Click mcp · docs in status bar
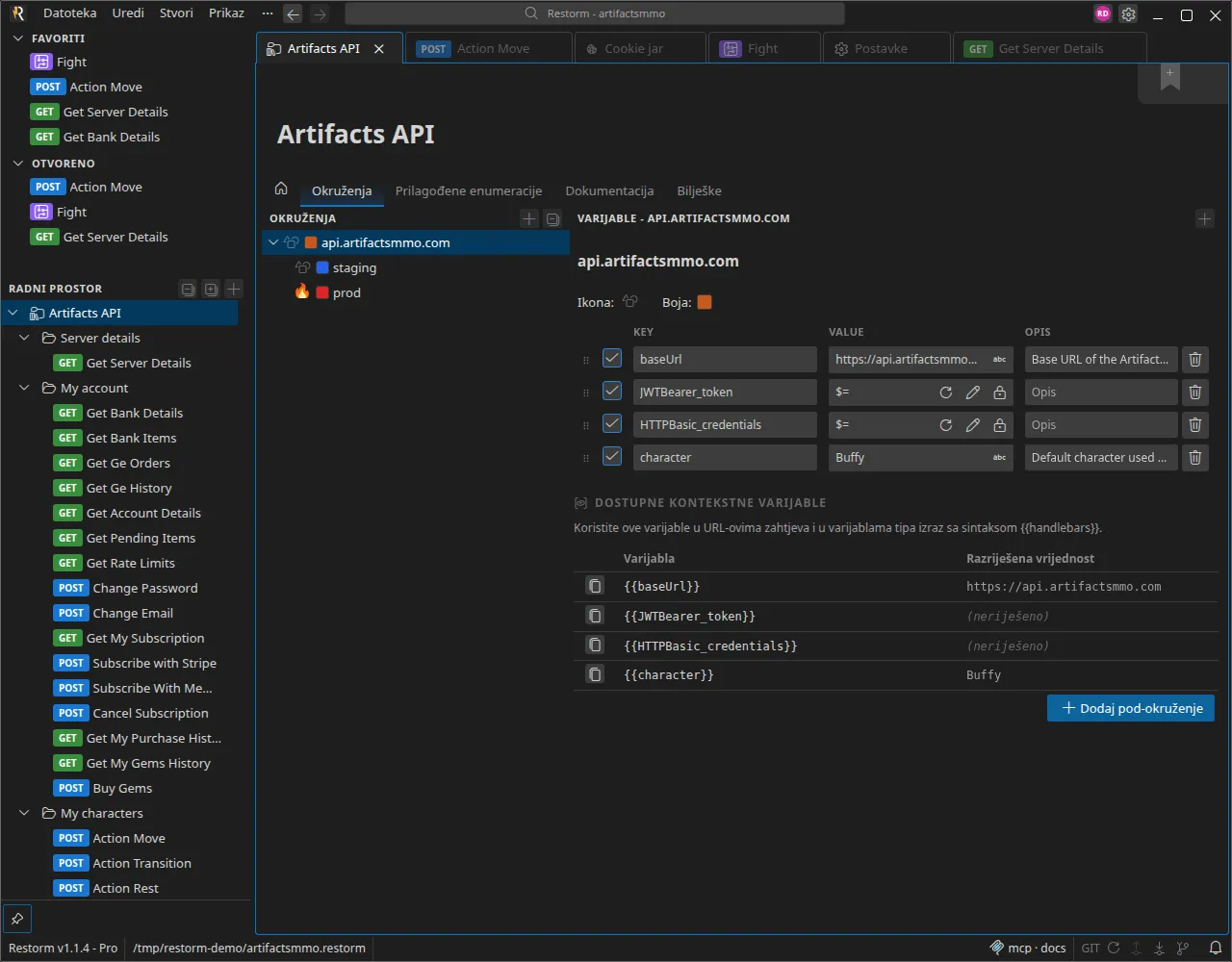1232x962 pixels. coord(1028,948)
